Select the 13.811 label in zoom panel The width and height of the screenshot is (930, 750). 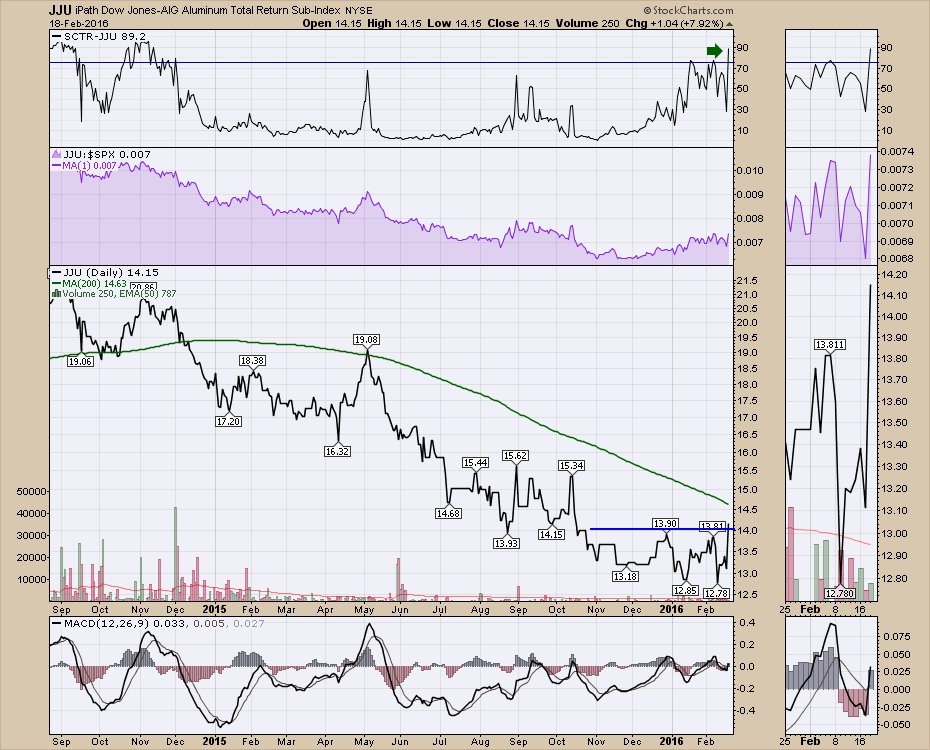coord(825,345)
